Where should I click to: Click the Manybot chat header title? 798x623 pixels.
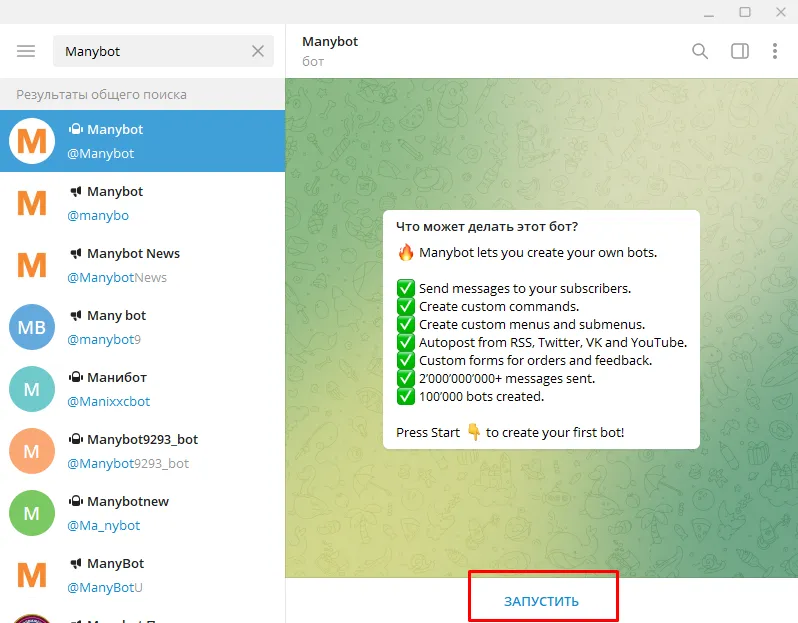(330, 41)
